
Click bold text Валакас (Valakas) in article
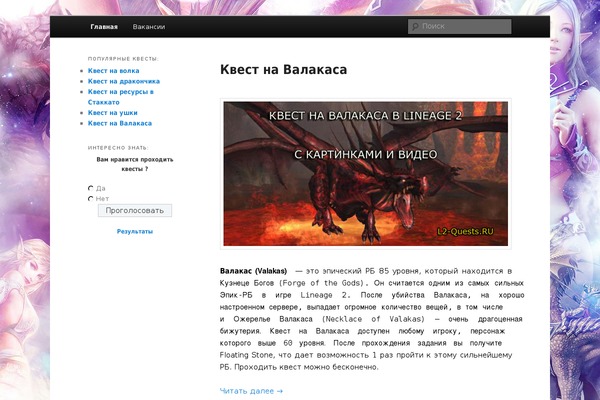253,271
